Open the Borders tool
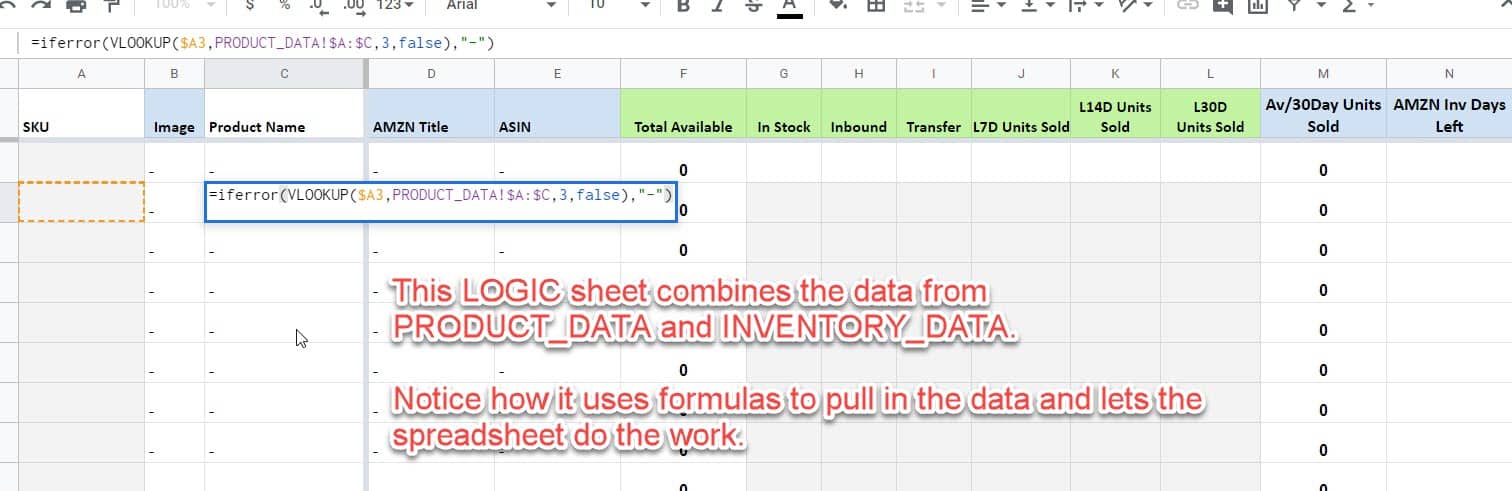This screenshot has width=1512, height=491. click(876, 5)
